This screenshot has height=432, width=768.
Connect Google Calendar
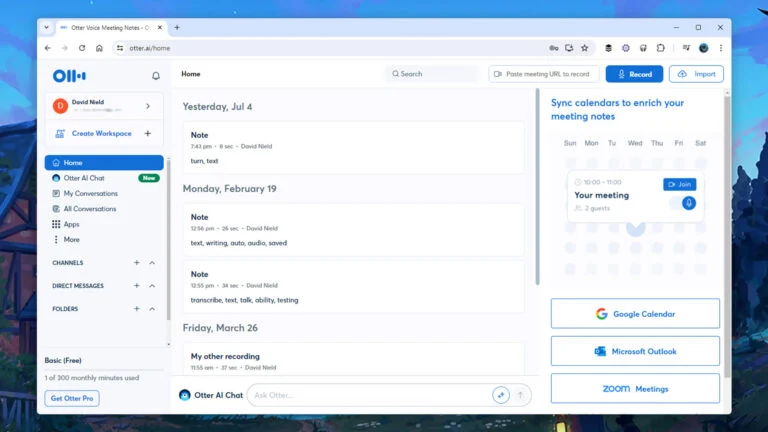click(635, 314)
